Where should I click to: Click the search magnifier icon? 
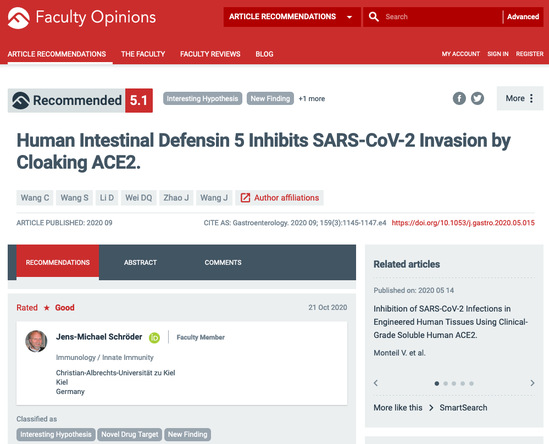tap(373, 16)
